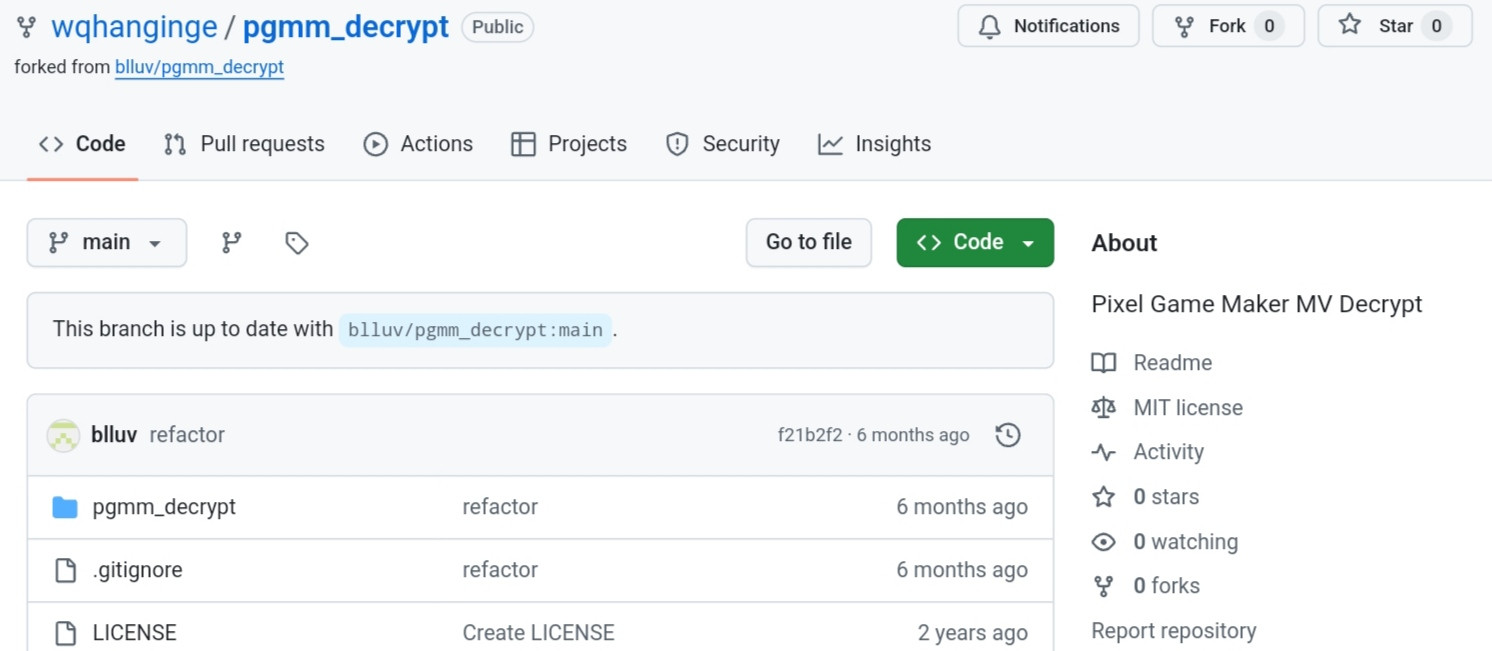Fork this repository with the Fork button
The height and width of the screenshot is (651, 1492).
coord(1228,26)
